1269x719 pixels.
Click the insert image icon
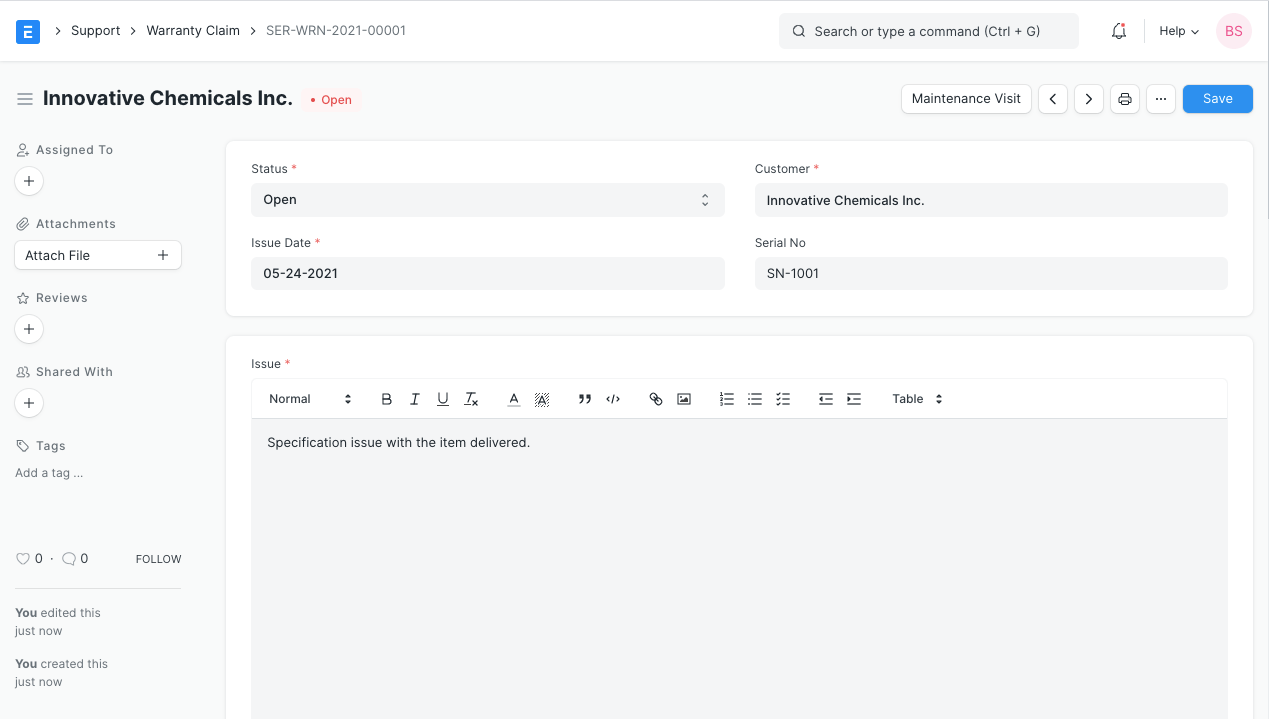coord(684,399)
